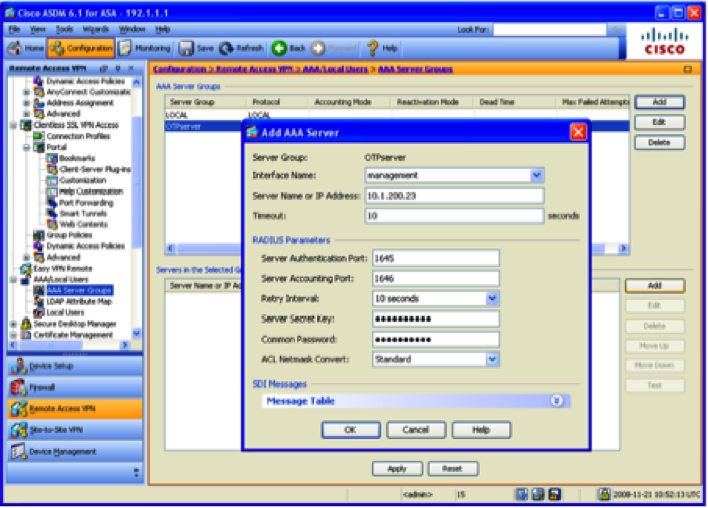Collapse the Clientless SSL VPN Access node

(x=13, y=125)
